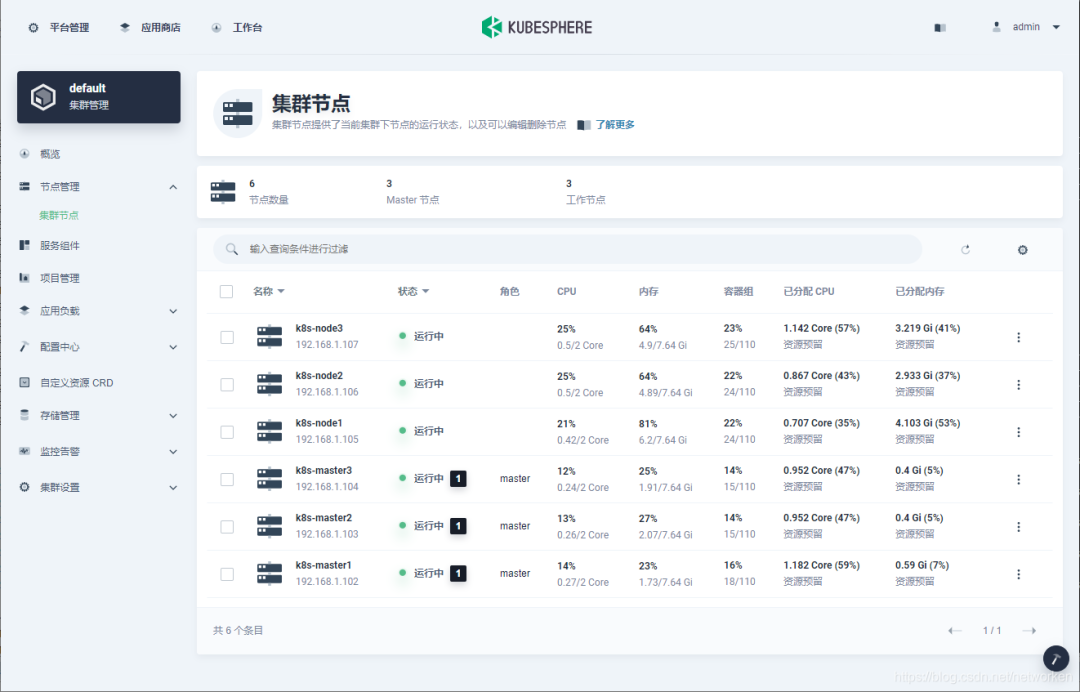
Task: Expand the 配置中心 sidebar section
Action: [173, 347]
